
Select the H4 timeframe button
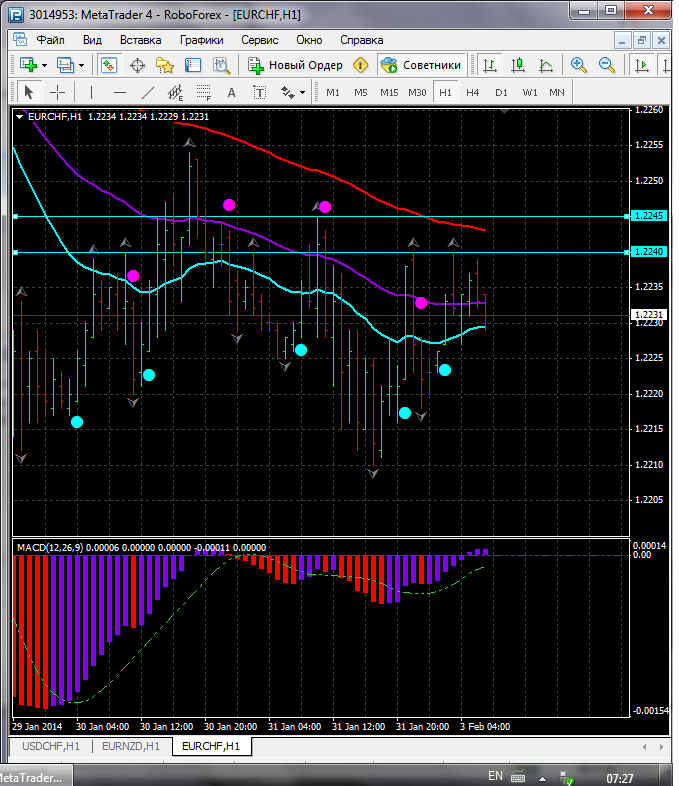tap(472, 92)
